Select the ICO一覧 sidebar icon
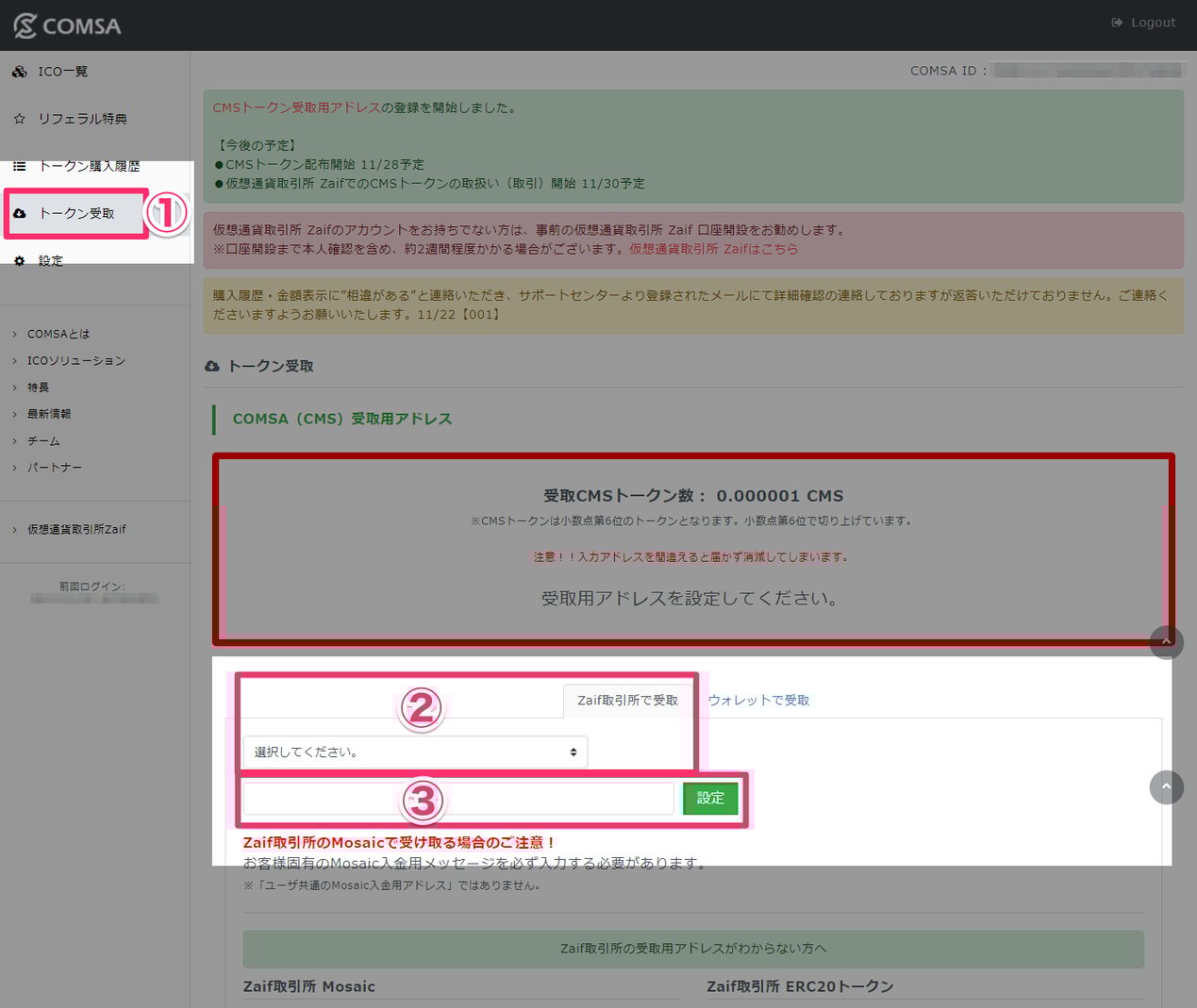1197x1008 pixels. point(19,71)
